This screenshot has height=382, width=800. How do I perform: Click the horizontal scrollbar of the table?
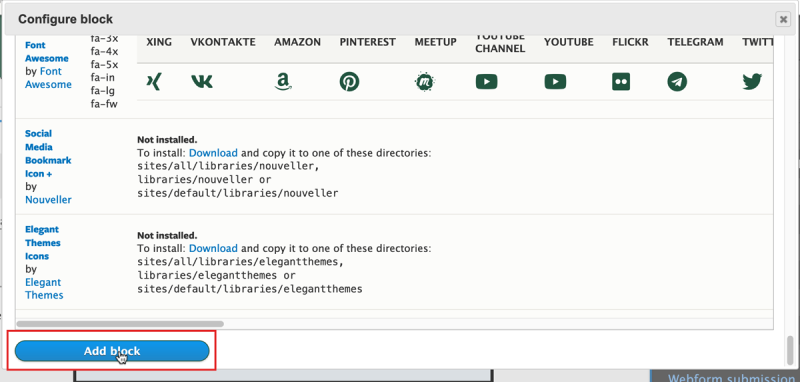coord(120,323)
